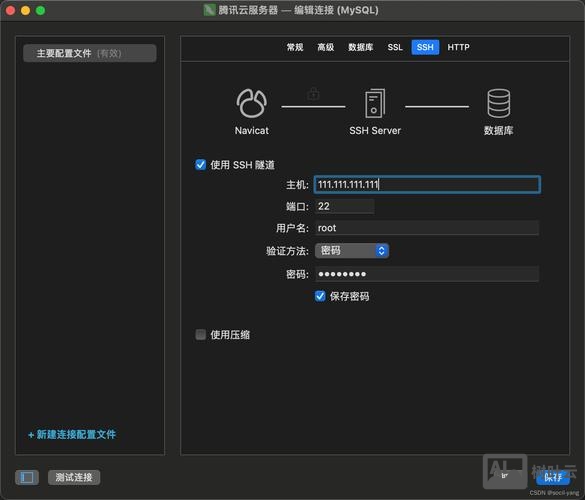
Task: Click the 用户名 field containing root
Action: point(427,228)
